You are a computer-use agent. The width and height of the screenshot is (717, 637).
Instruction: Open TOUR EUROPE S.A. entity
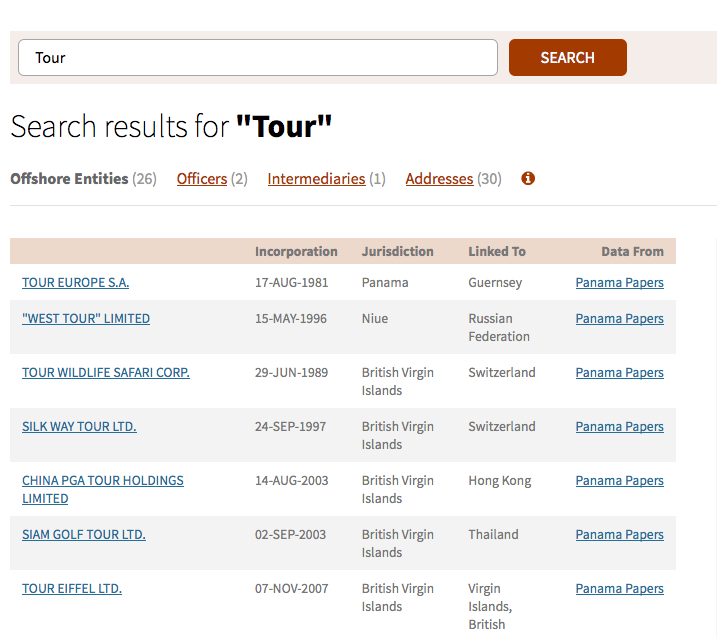pyautogui.click(x=75, y=283)
